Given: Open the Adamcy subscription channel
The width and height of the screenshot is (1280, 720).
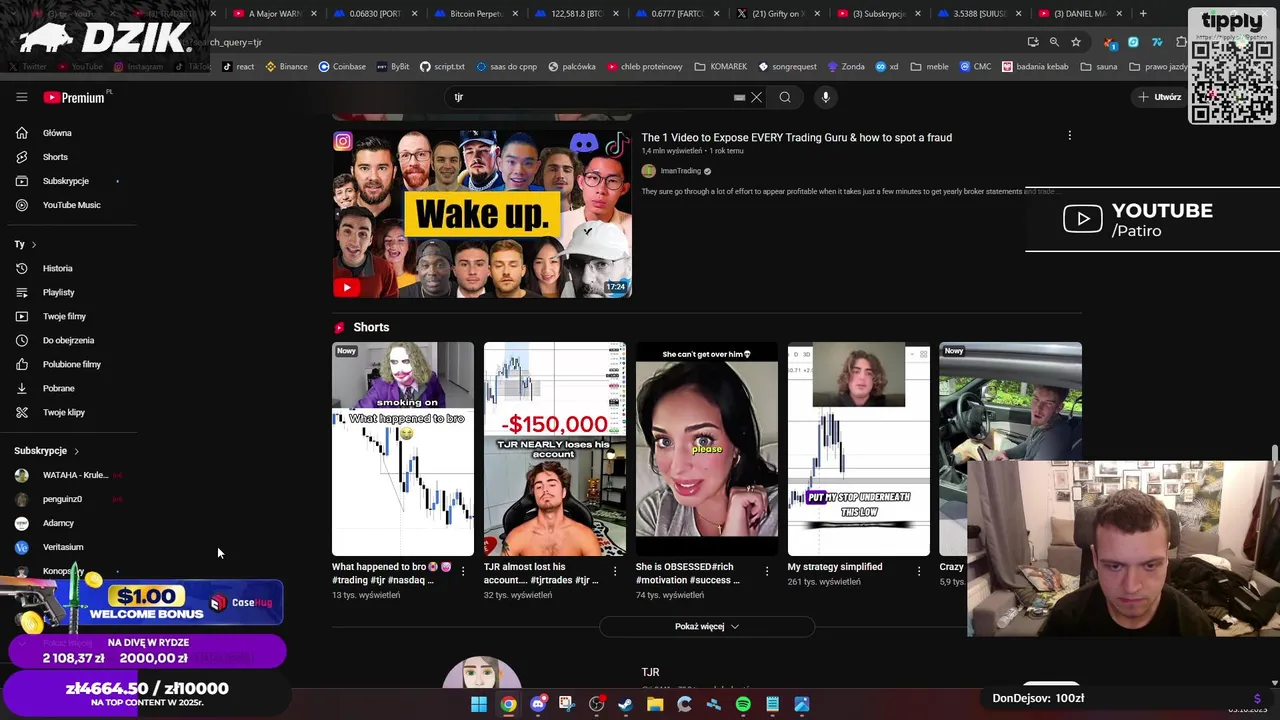Looking at the screenshot, I should coord(58,523).
